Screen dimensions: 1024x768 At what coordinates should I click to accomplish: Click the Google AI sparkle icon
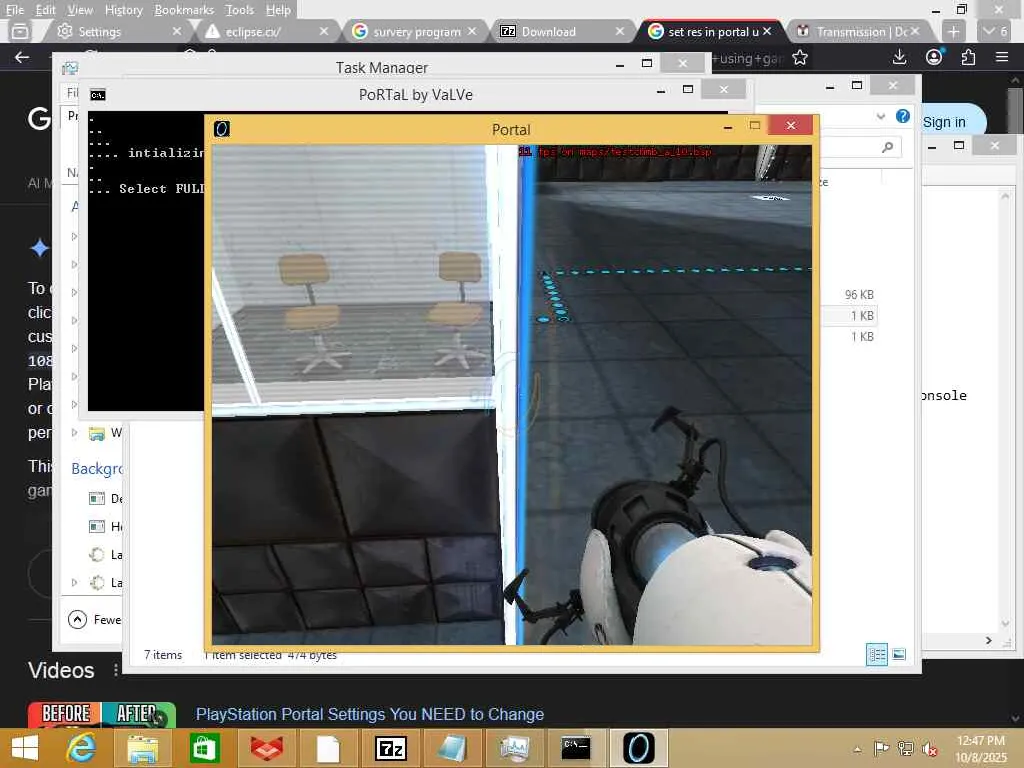[x=39, y=248]
